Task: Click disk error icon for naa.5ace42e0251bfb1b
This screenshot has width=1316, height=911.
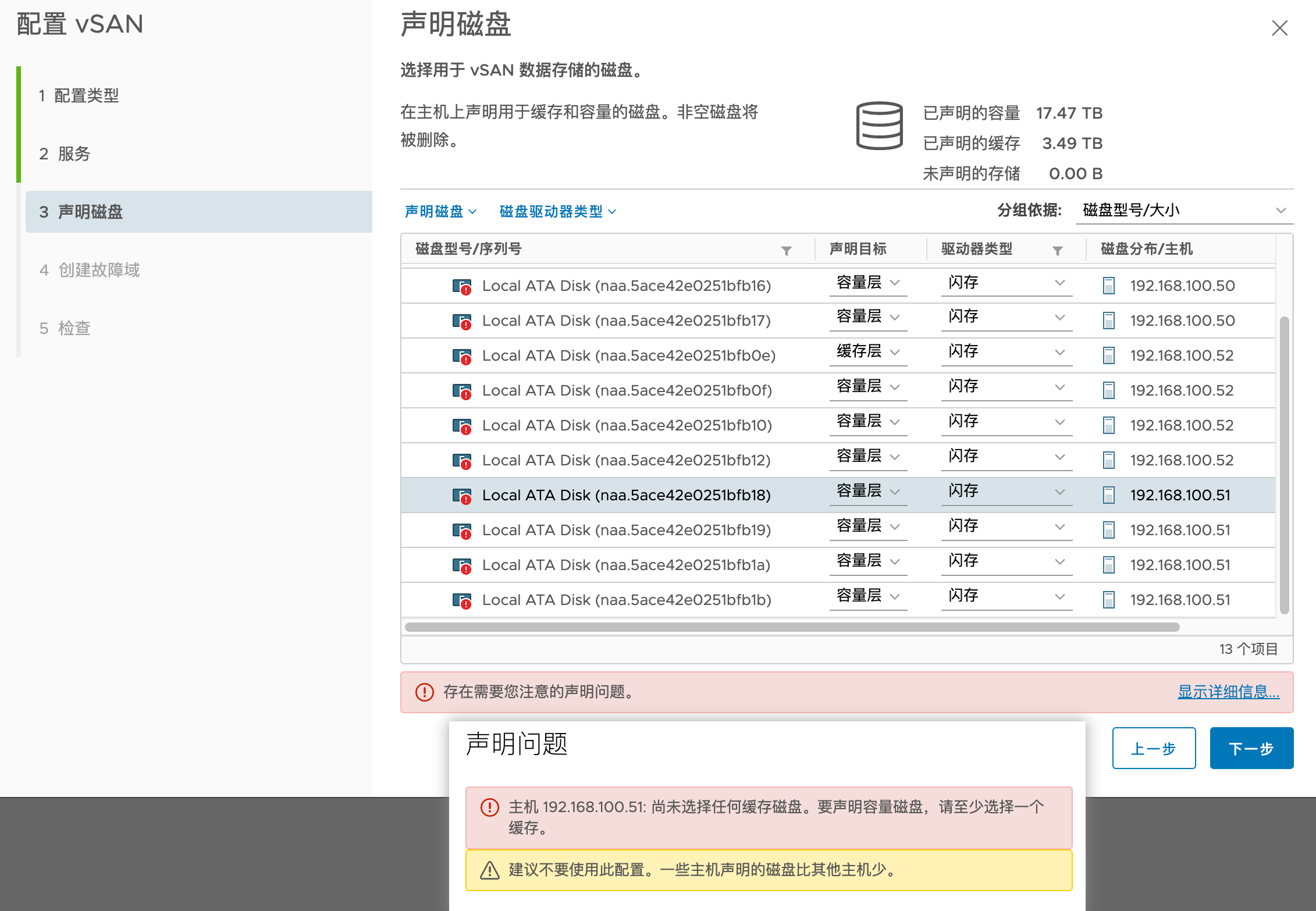Action: coord(462,600)
